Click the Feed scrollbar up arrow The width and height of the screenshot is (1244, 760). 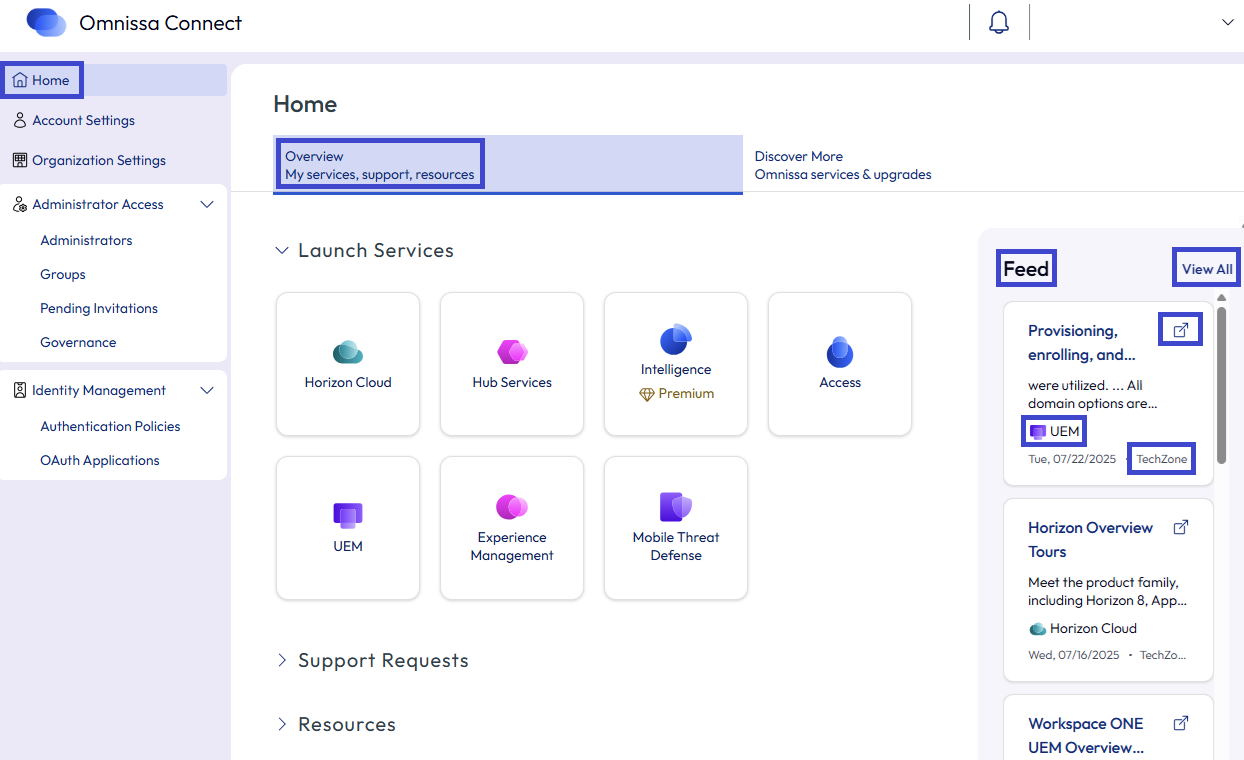(x=1221, y=297)
